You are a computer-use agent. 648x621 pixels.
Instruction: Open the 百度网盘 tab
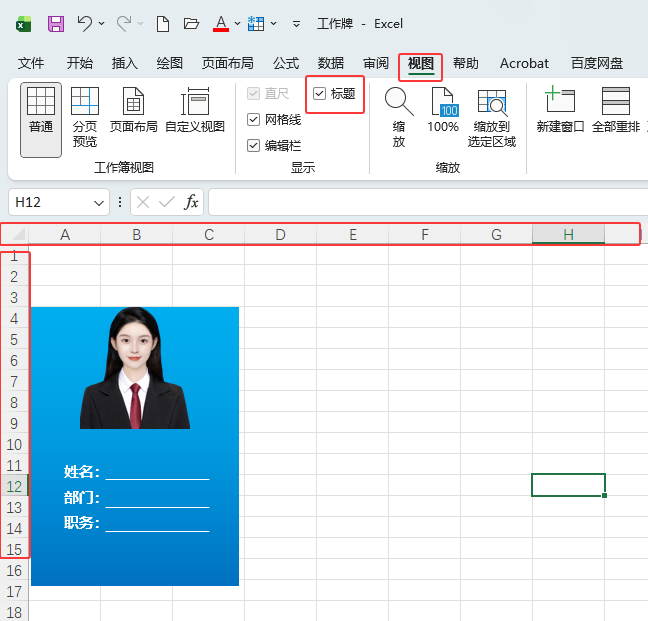tap(597, 63)
